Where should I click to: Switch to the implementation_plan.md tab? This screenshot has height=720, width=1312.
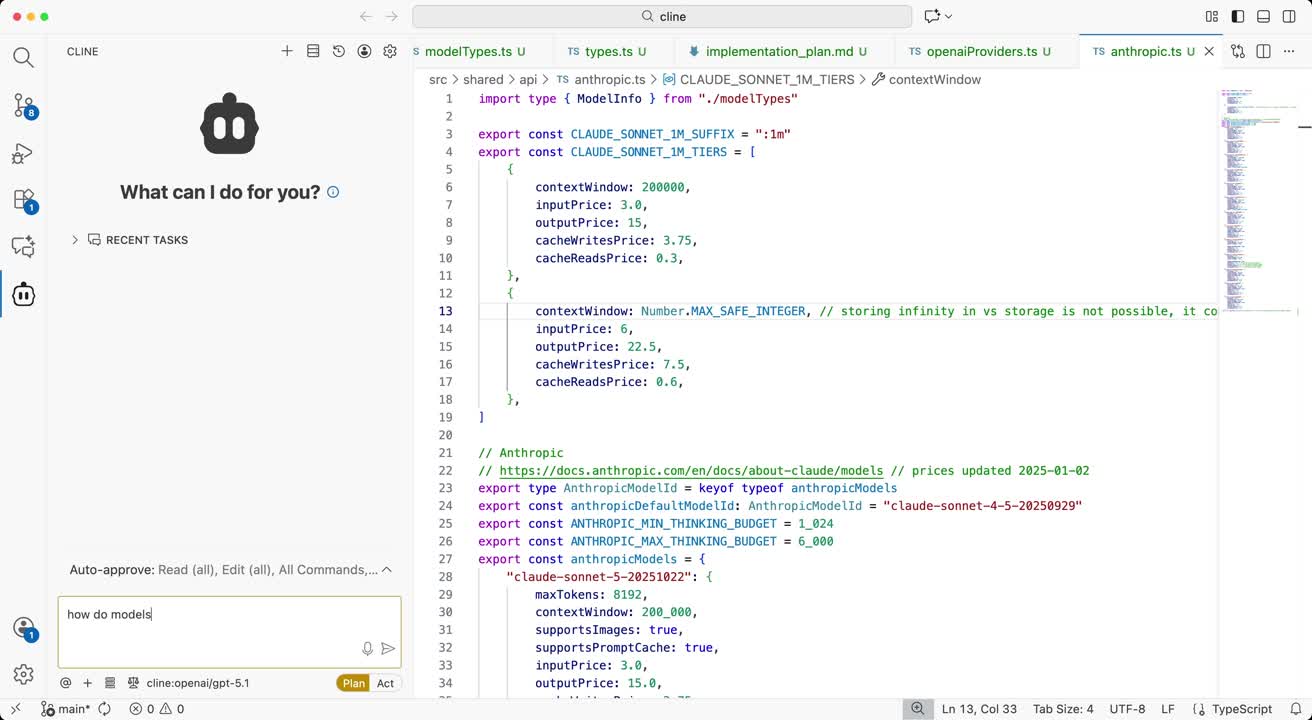779,51
